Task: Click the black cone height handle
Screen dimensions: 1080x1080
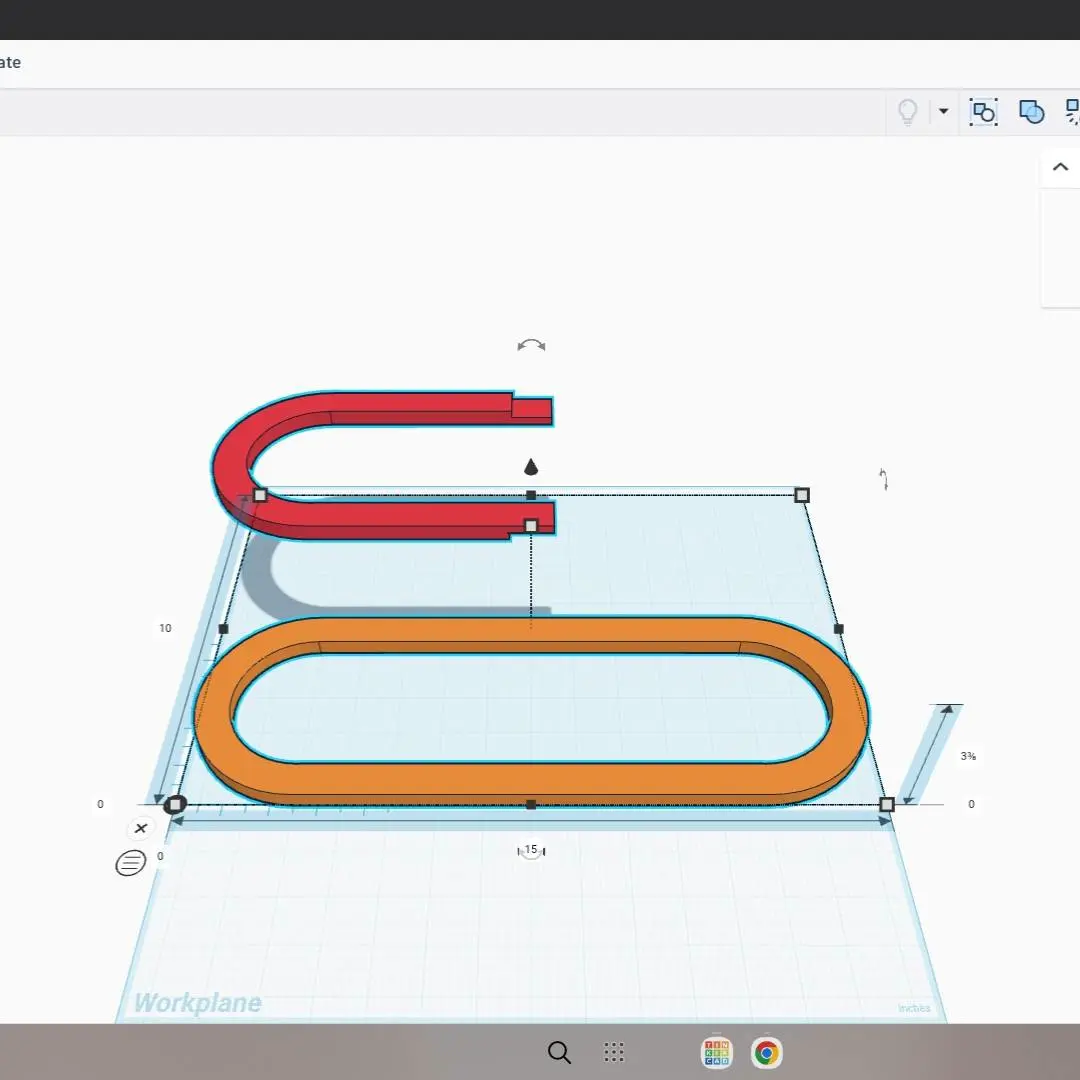Action: tap(530, 468)
